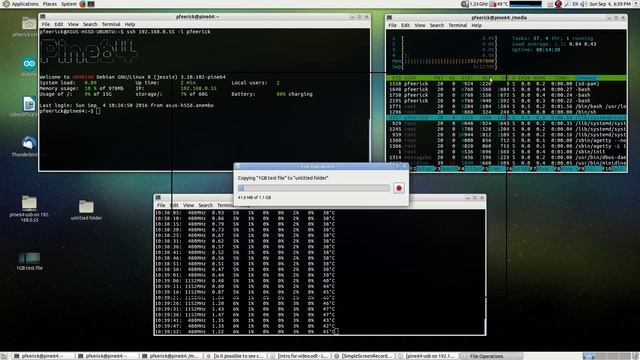Open File menu in SSH login terminal
Image resolution: width=640 pixels, height=360 pixels.
tap(46, 24)
